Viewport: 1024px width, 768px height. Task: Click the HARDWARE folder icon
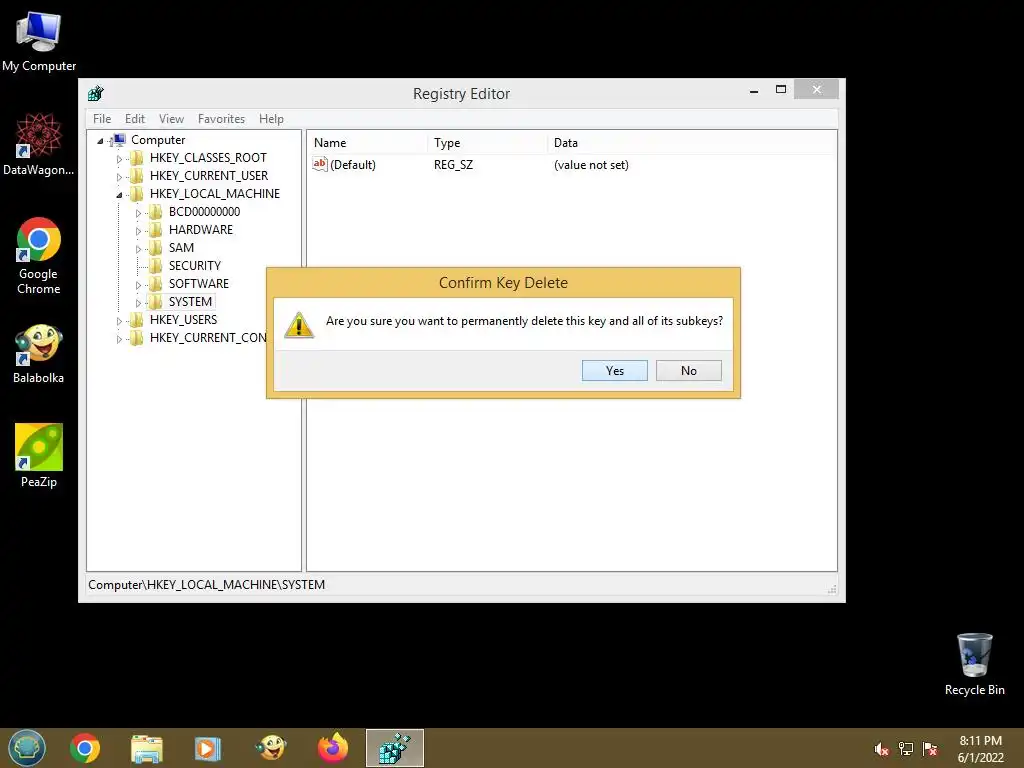point(155,229)
